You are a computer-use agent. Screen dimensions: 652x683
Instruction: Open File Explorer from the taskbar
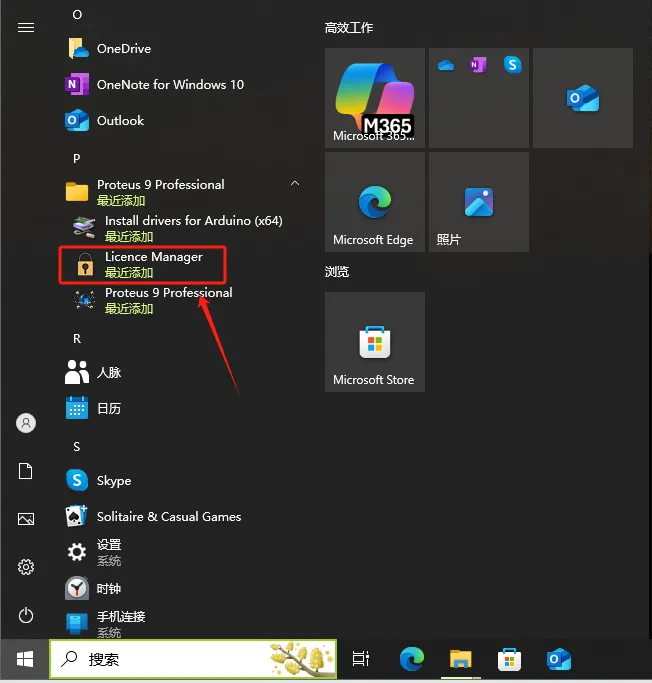pyautogui.click(x=460, y=659)
